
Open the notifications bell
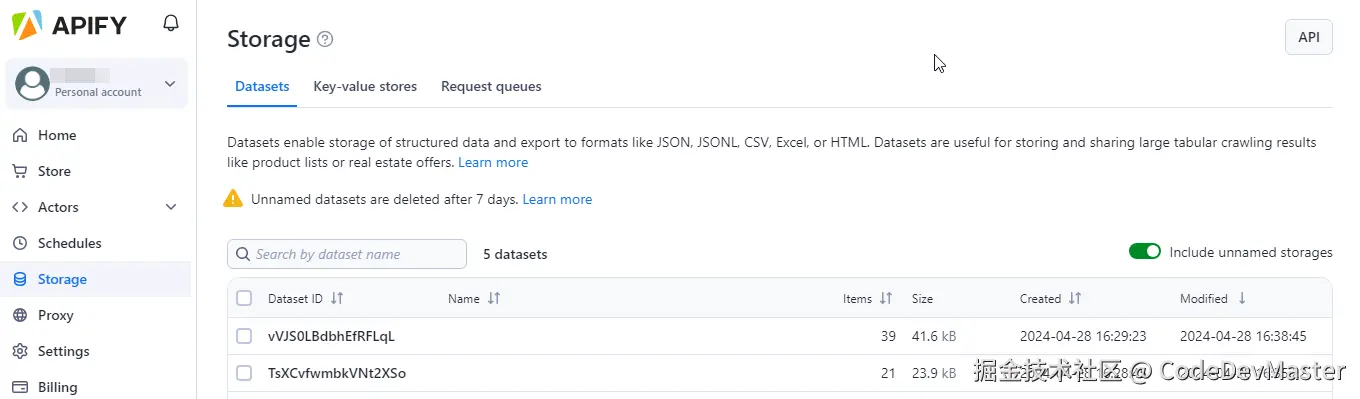[171, 23]
